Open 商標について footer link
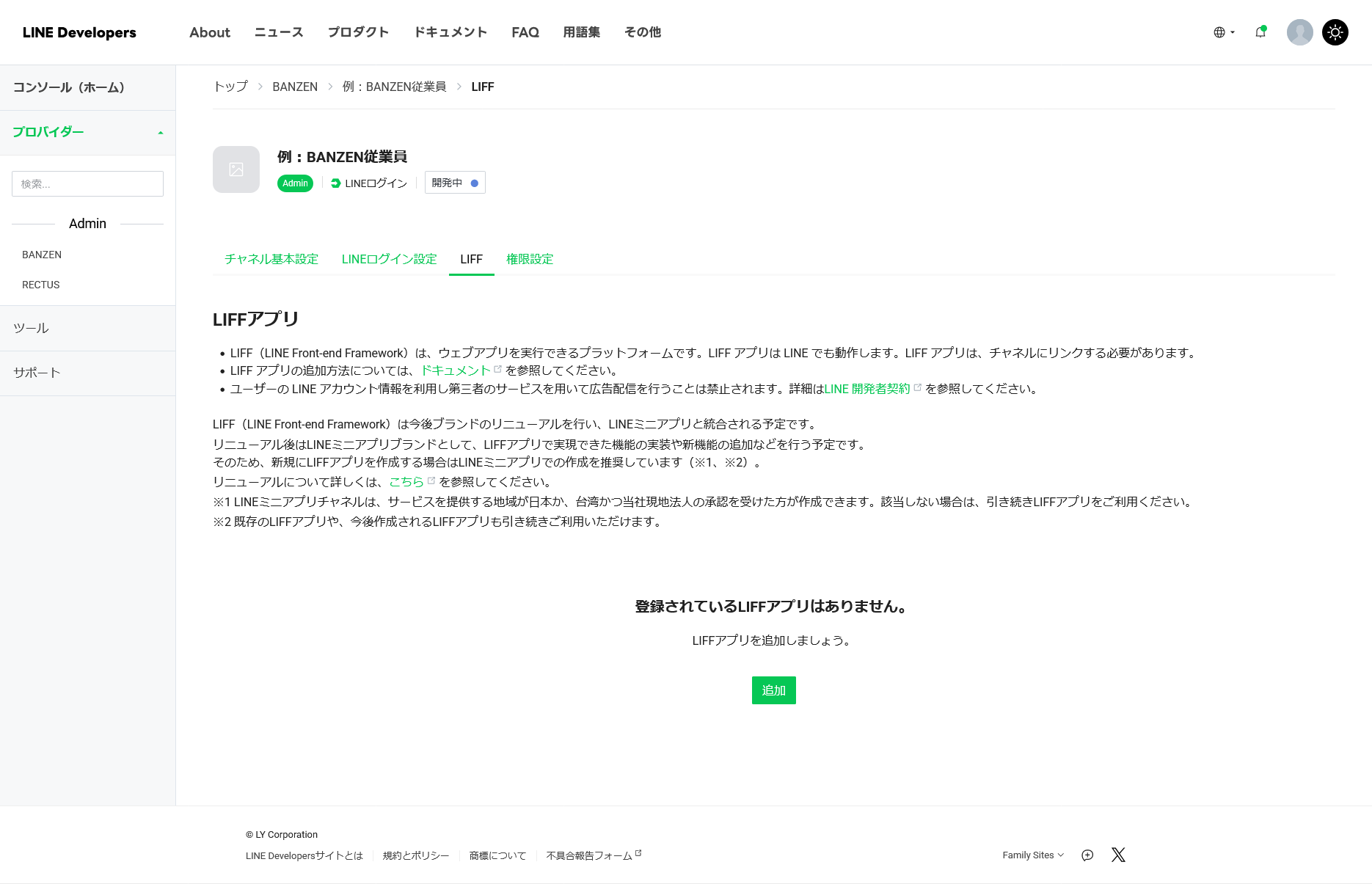The height and width of the screenshot is (884, 1372). 497,855
